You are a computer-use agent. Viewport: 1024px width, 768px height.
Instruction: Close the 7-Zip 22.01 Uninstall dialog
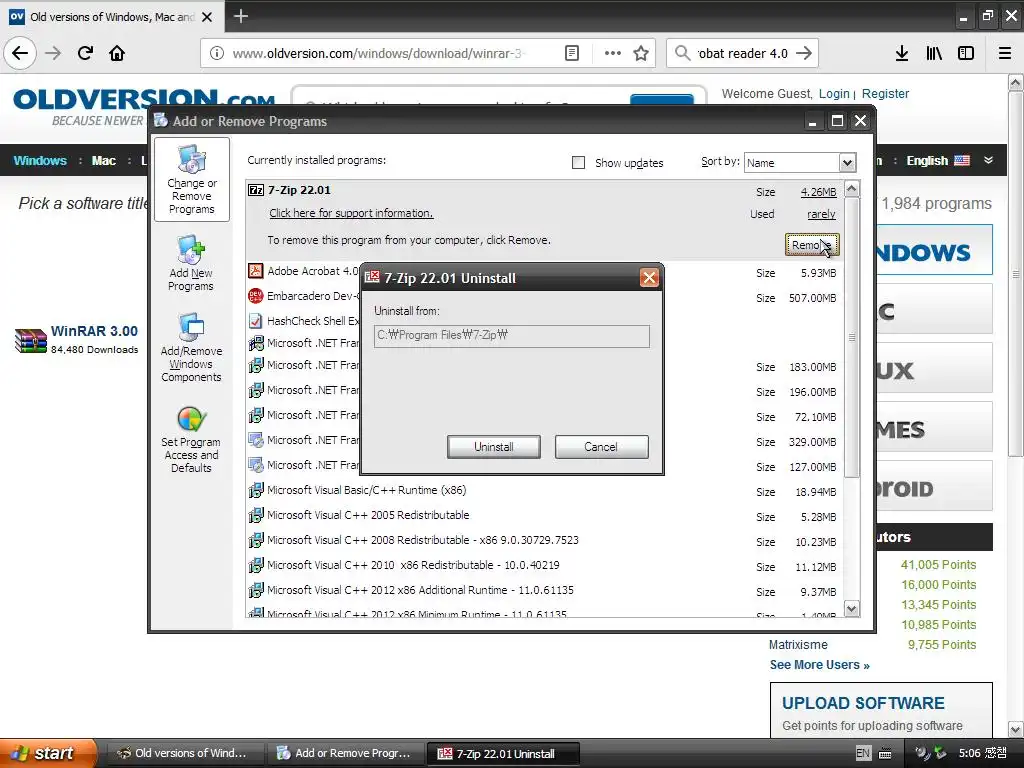click(649, 278)
